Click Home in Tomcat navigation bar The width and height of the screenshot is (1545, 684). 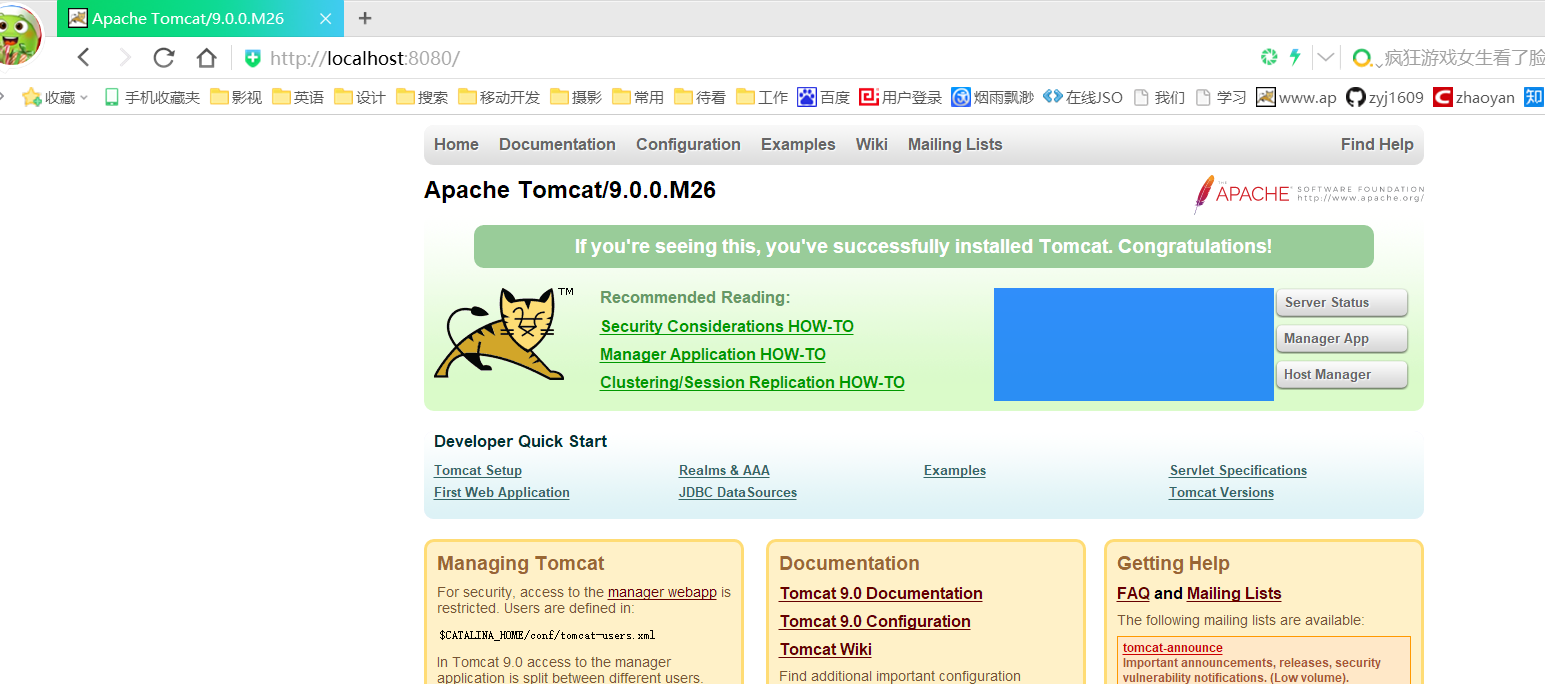pyautogui.click(x=456, y=144)
